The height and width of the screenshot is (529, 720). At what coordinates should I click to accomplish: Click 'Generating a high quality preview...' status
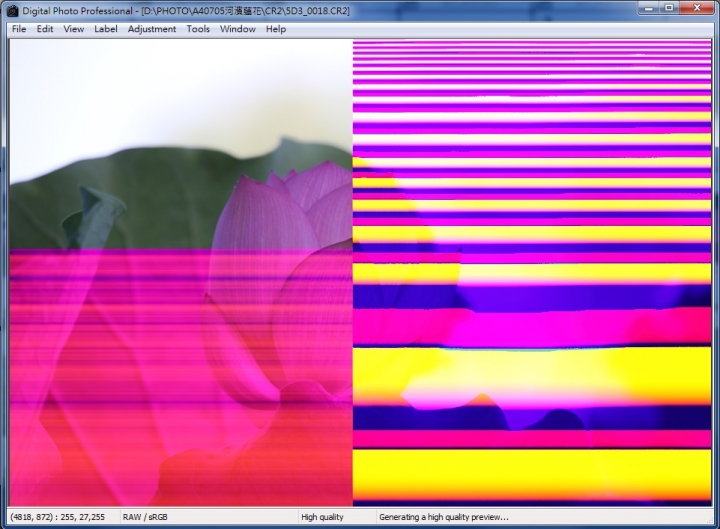[444, 517]
